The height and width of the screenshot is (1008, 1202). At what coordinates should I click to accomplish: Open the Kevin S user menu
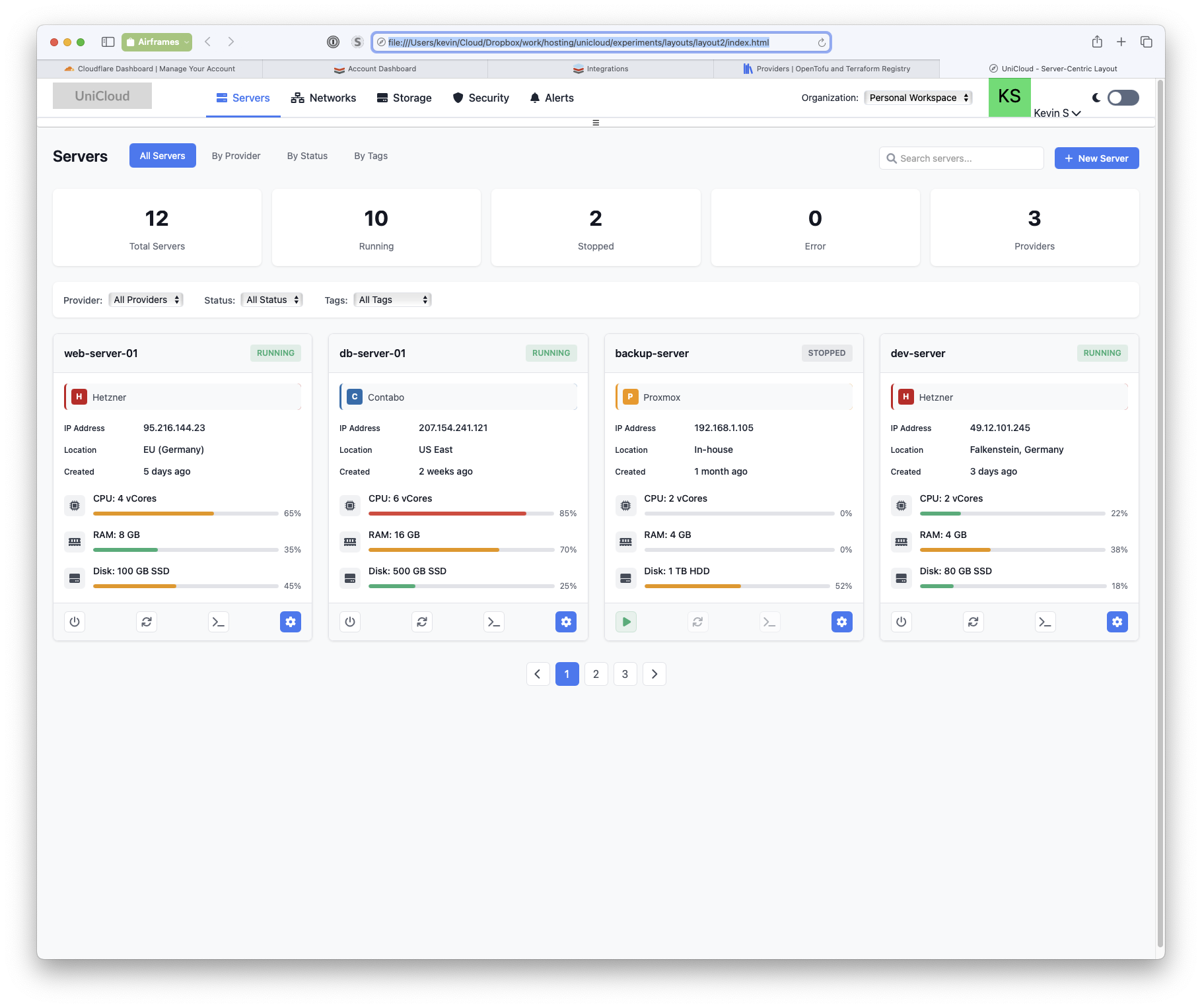point(1057,113)
